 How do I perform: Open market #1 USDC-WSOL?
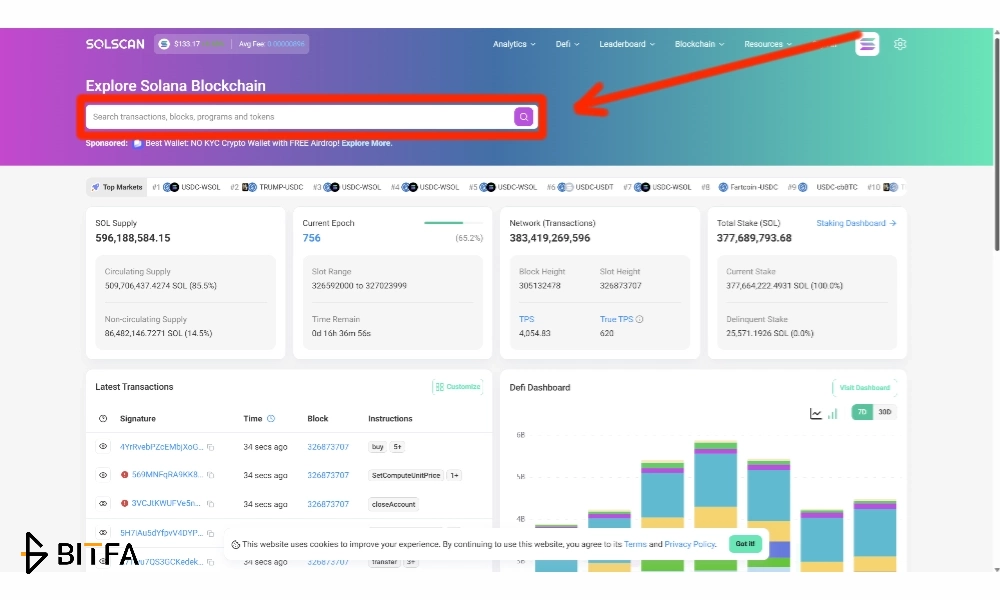[186, 187]
